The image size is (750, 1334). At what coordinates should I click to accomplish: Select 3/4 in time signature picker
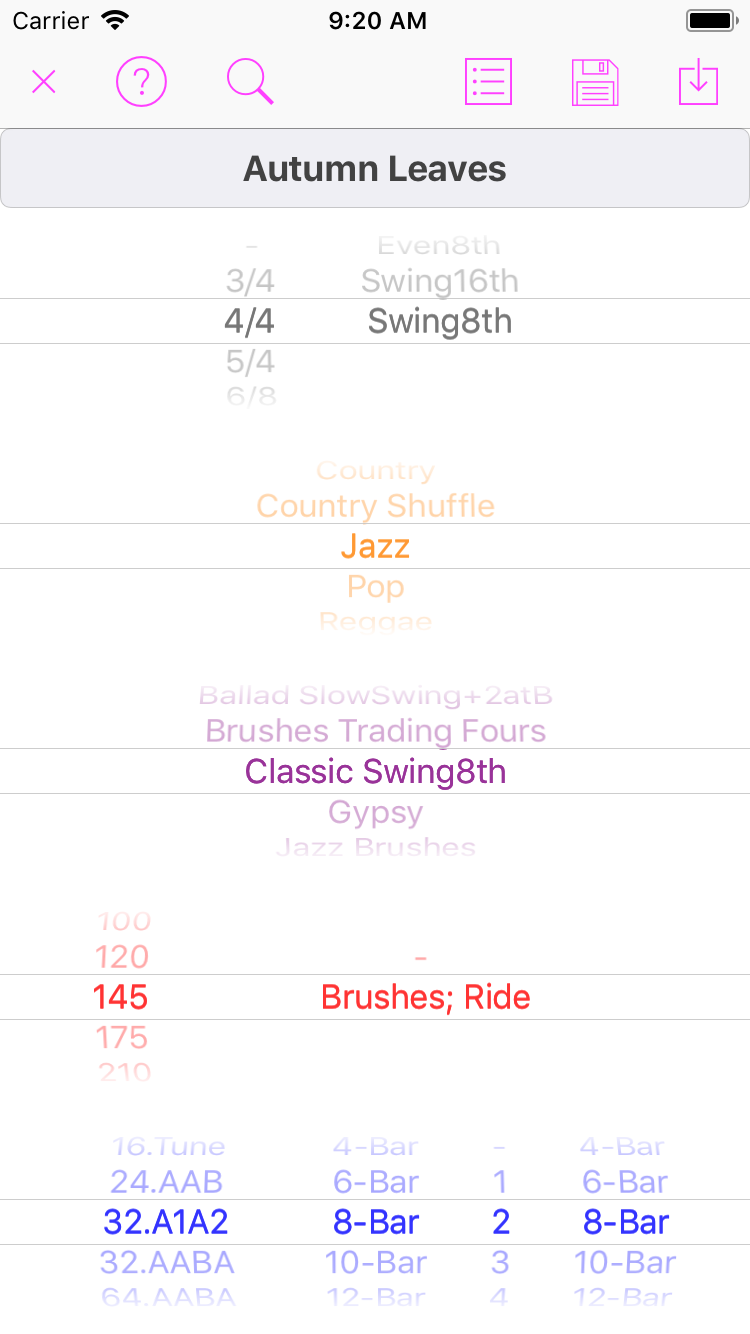pyautogui.click(x=250, y=281)
